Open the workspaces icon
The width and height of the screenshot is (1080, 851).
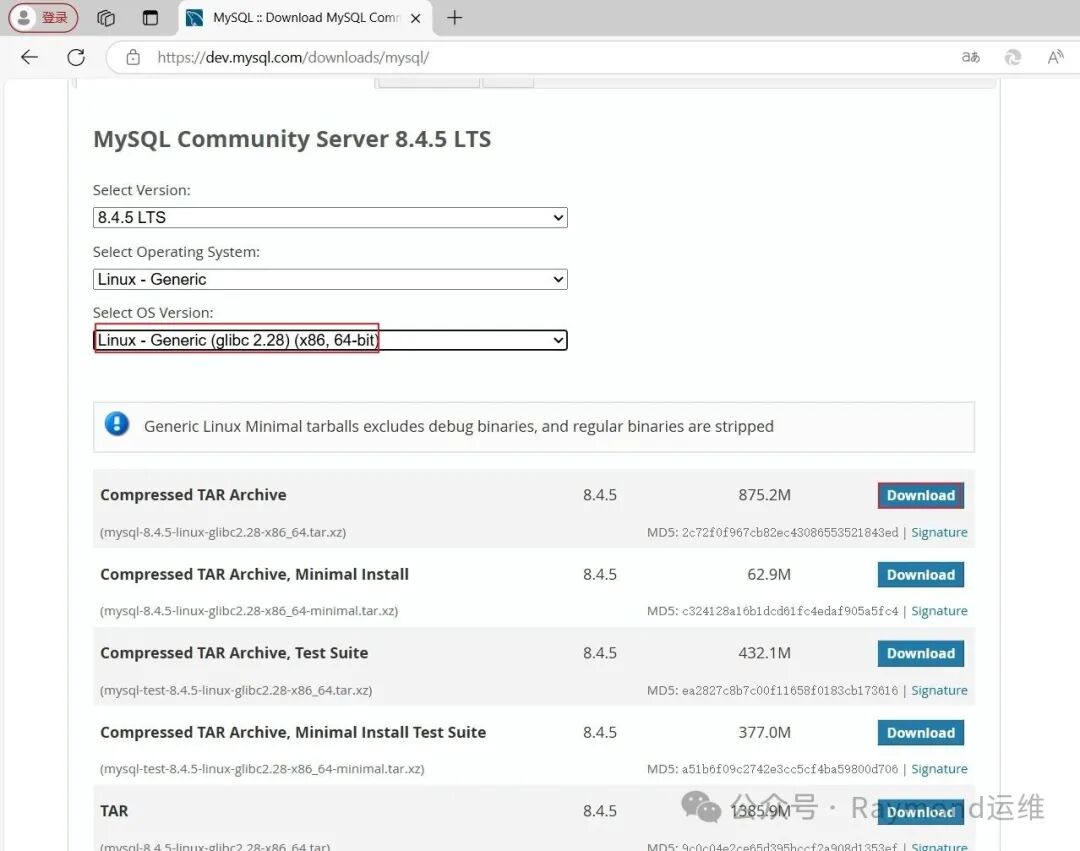point(105,18)
